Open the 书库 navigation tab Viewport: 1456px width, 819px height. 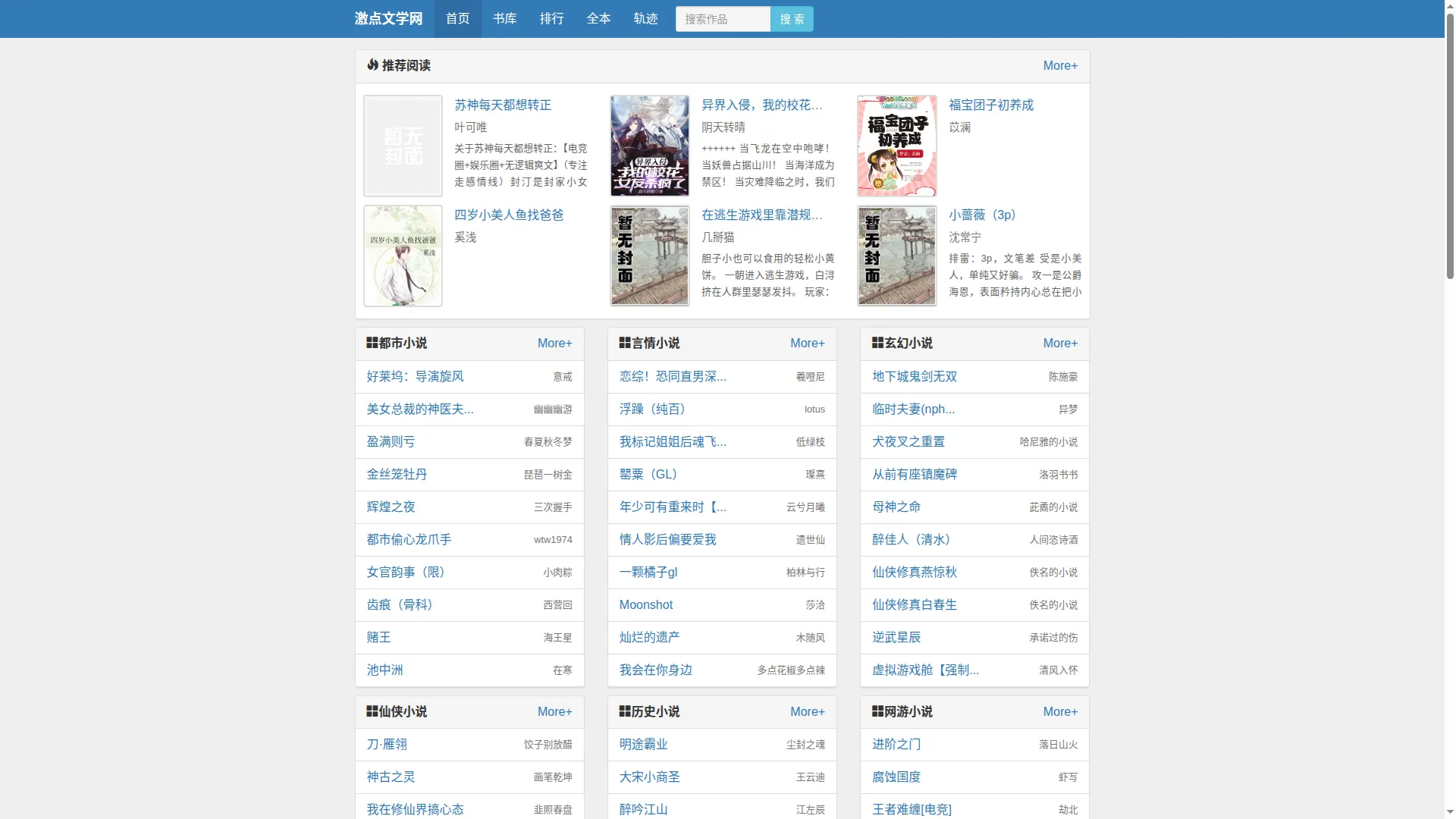click(504, 18)
